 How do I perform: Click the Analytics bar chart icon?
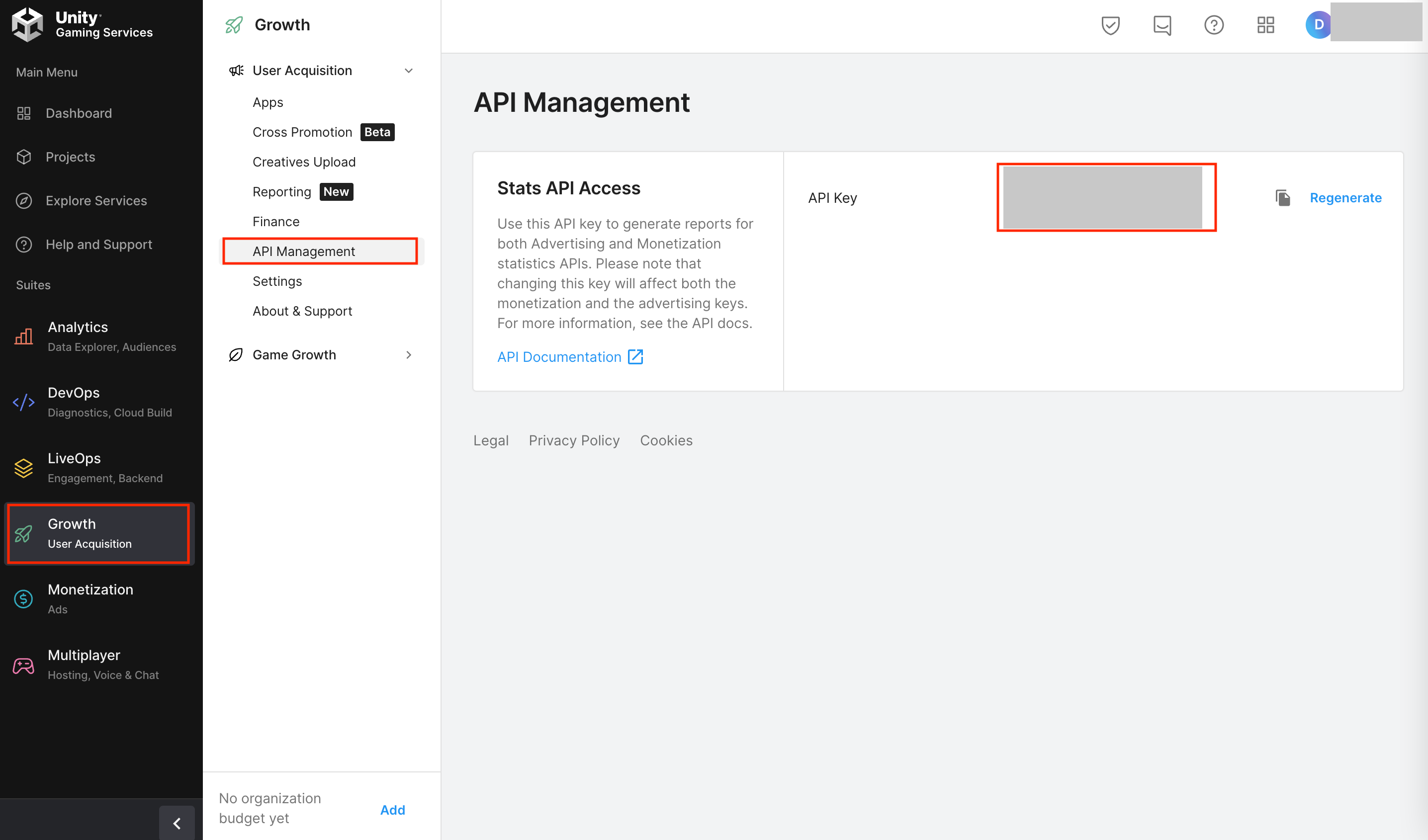(x=24, y=336)
